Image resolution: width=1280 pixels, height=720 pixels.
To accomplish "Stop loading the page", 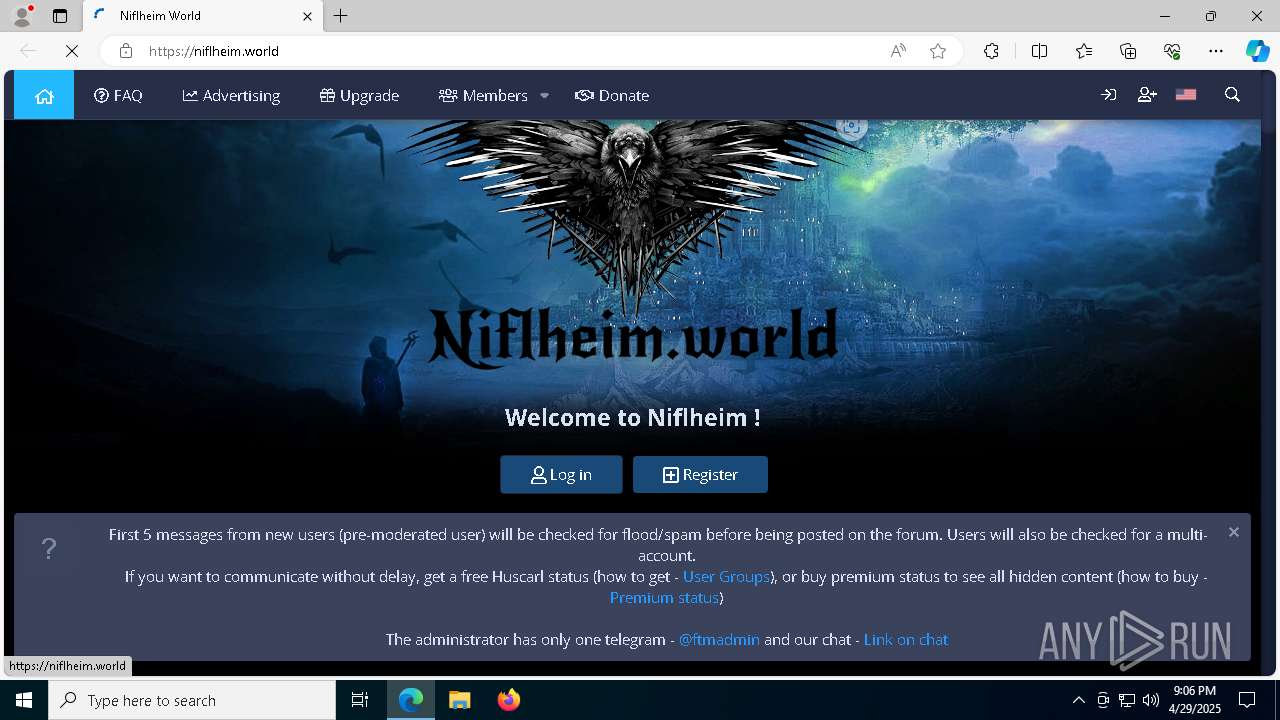I will (72, 51).
